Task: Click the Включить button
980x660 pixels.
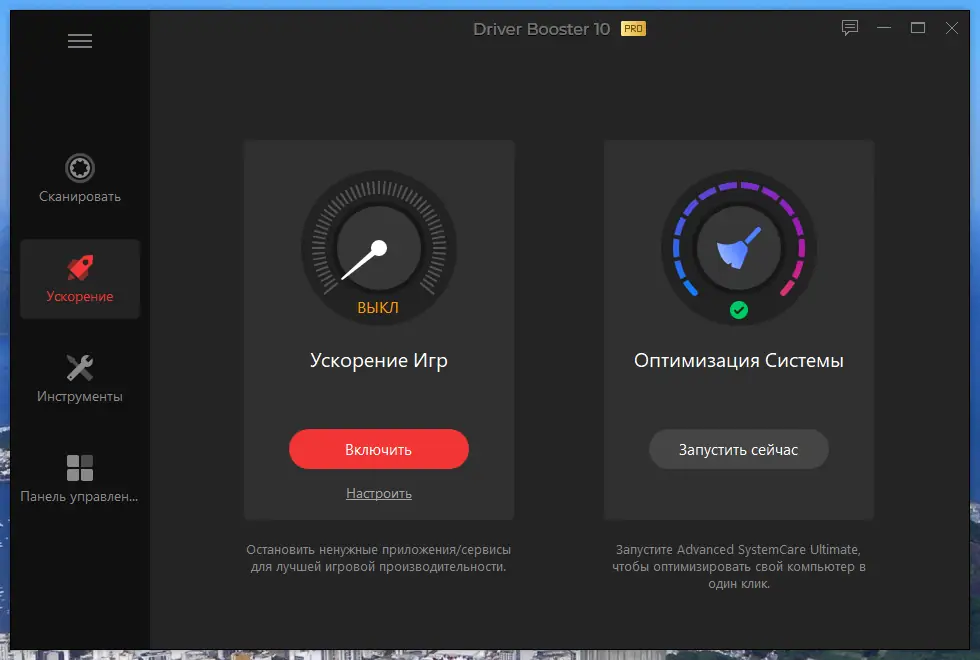Action: (379, 449)
